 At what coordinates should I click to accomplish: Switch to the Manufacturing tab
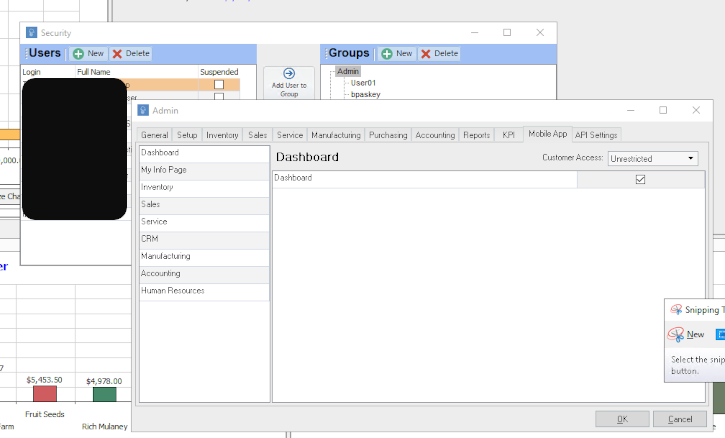coord(336,135)
